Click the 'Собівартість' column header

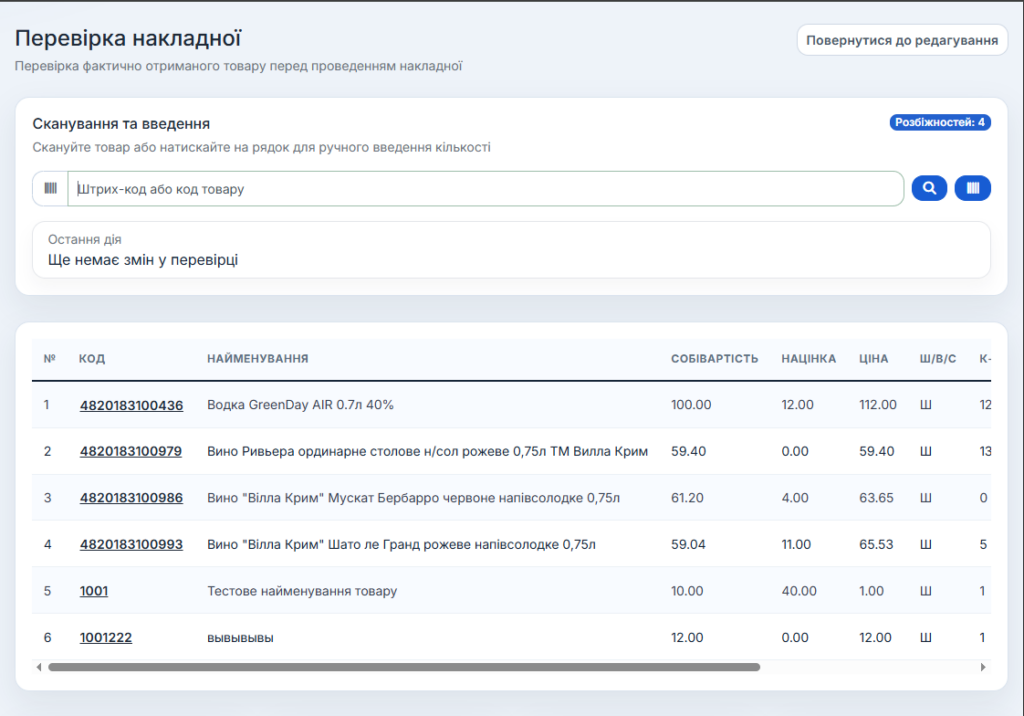tap(714, 359)
